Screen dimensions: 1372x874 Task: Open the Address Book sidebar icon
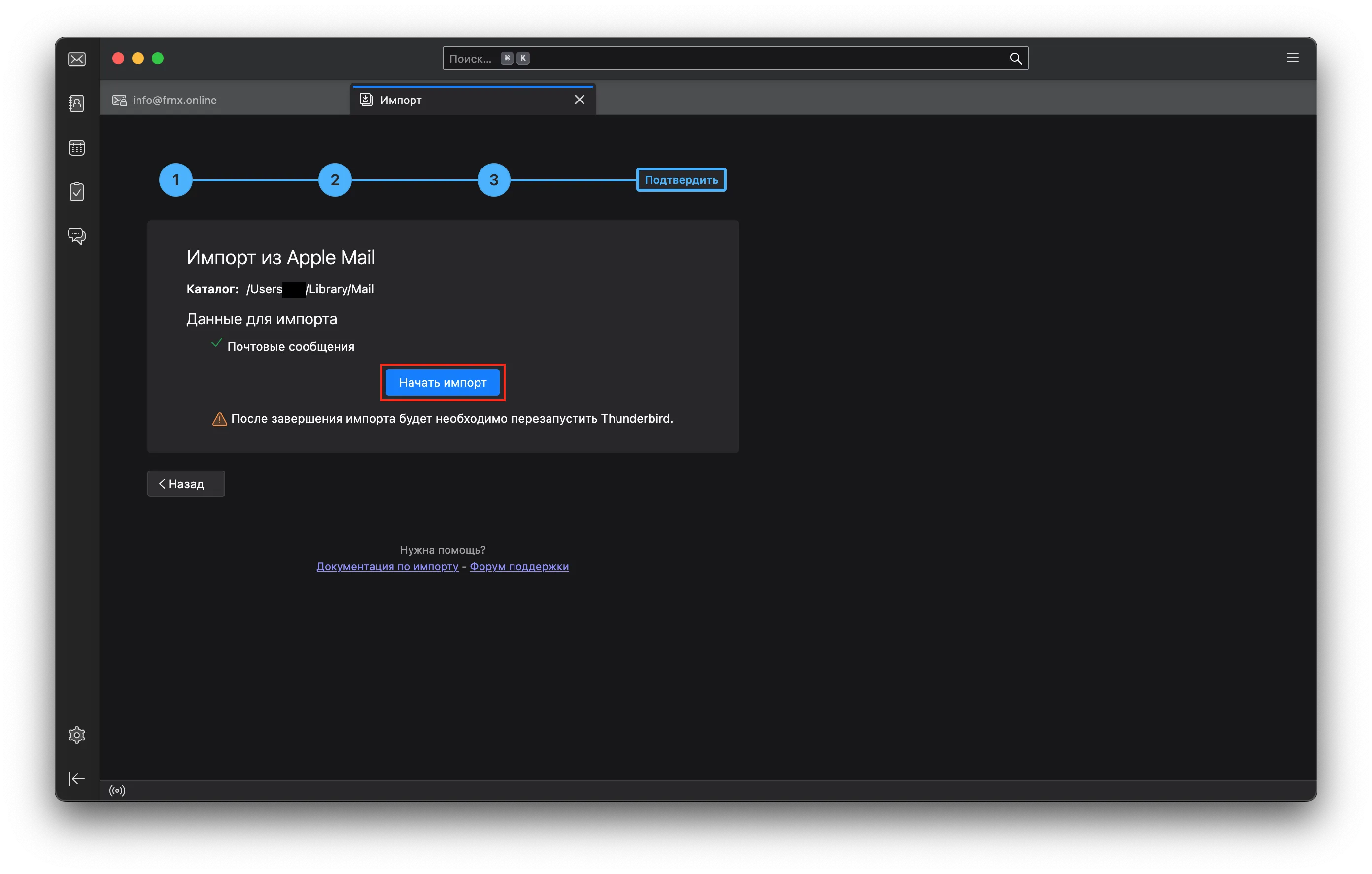click(77, 103)
